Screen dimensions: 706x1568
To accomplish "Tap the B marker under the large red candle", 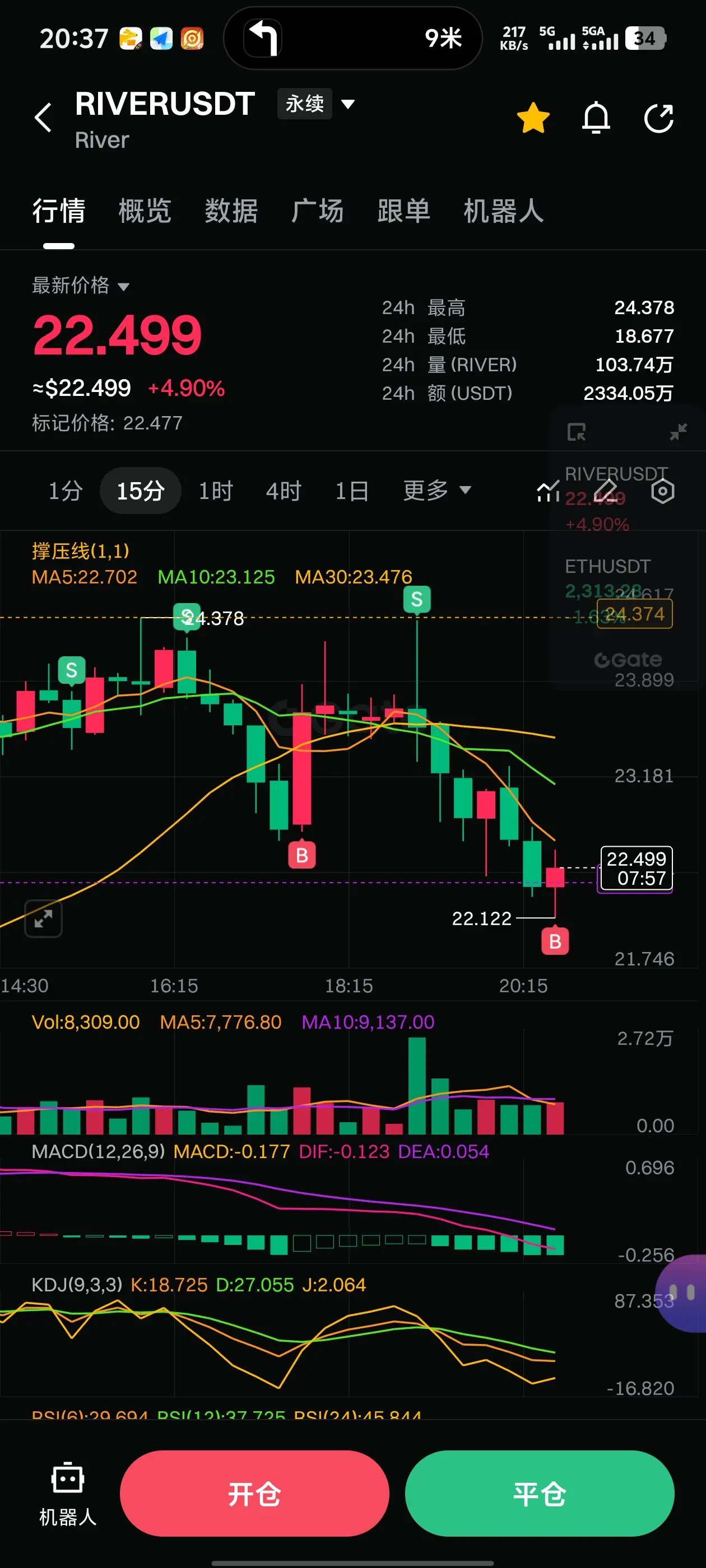I will coord(301,855).
